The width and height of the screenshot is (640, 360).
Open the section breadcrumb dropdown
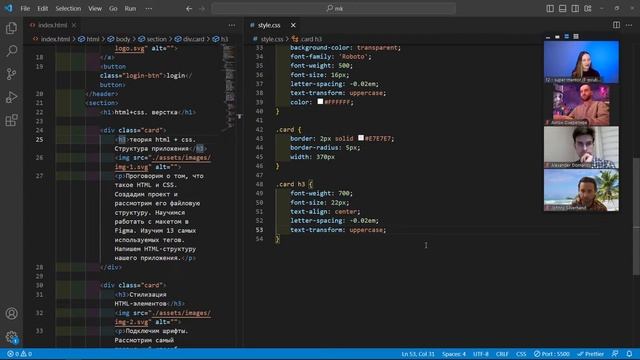point(153,39)
